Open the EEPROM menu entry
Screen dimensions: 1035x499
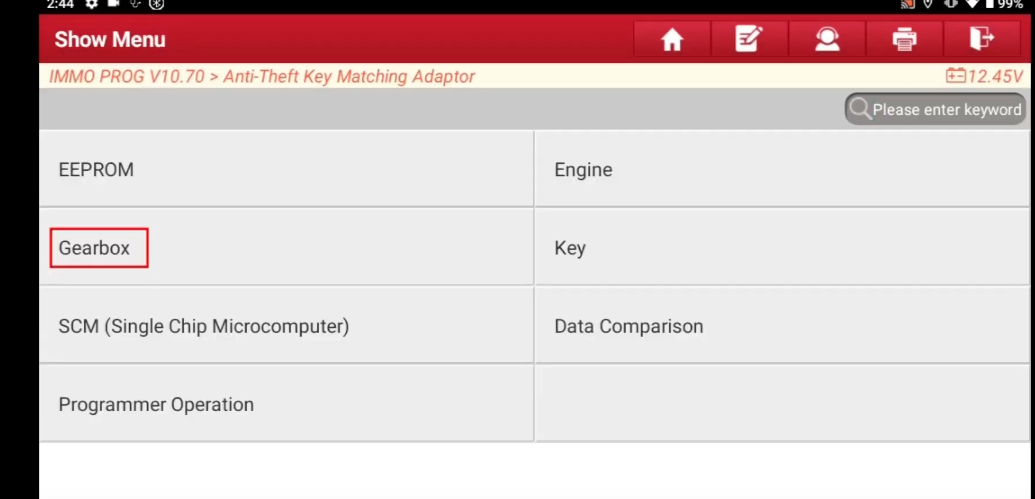(286, 169)
